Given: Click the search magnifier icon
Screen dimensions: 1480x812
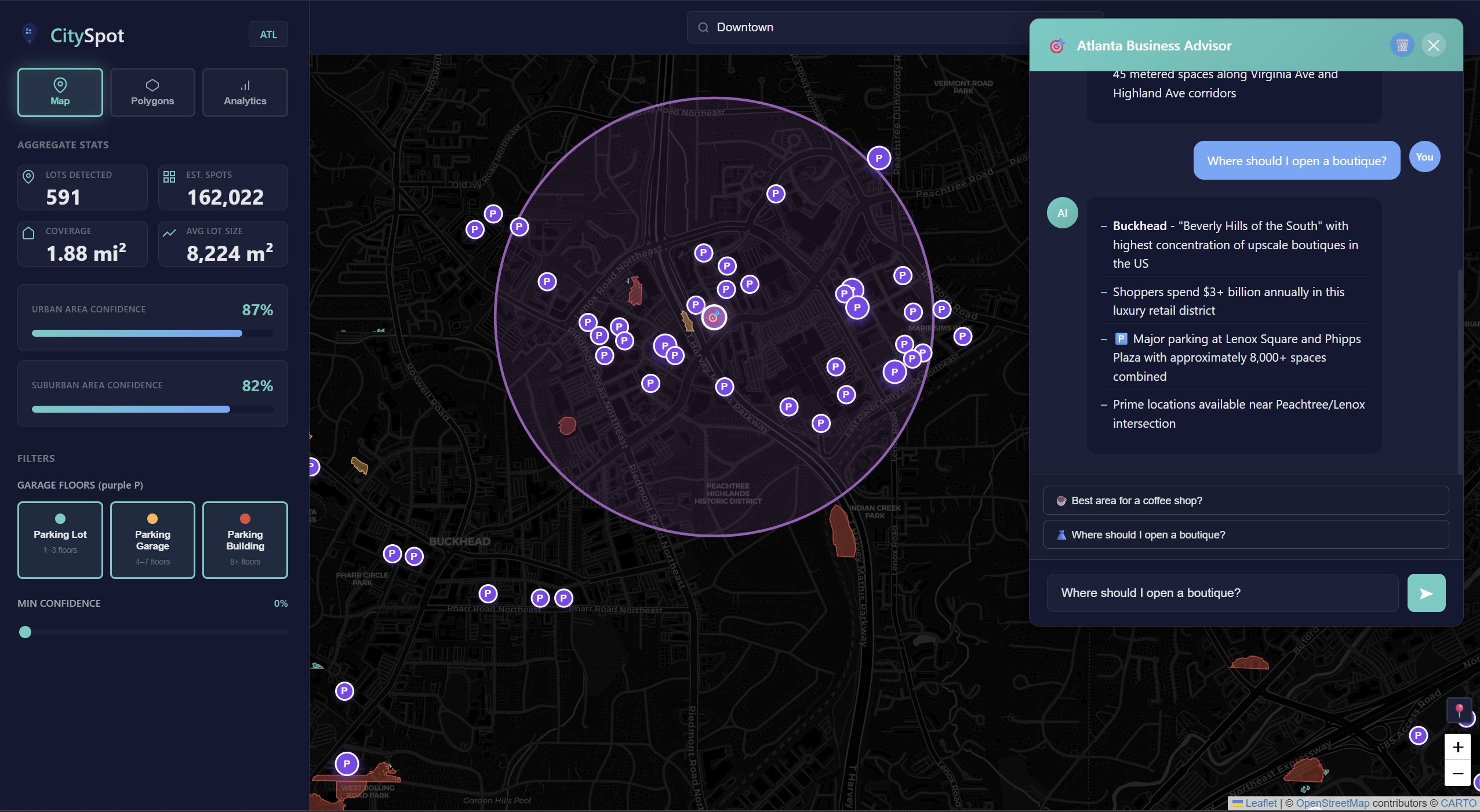Looking at the screenshot, I should point(703,27).
